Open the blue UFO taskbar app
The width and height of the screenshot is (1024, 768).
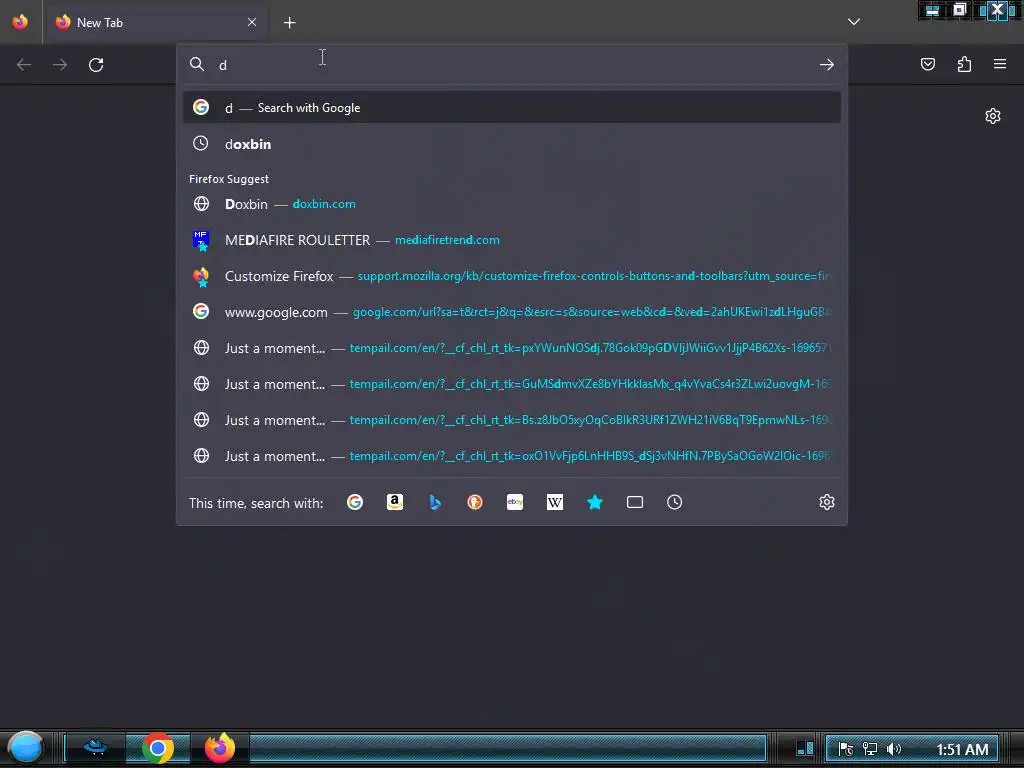(x=95, y=748)
